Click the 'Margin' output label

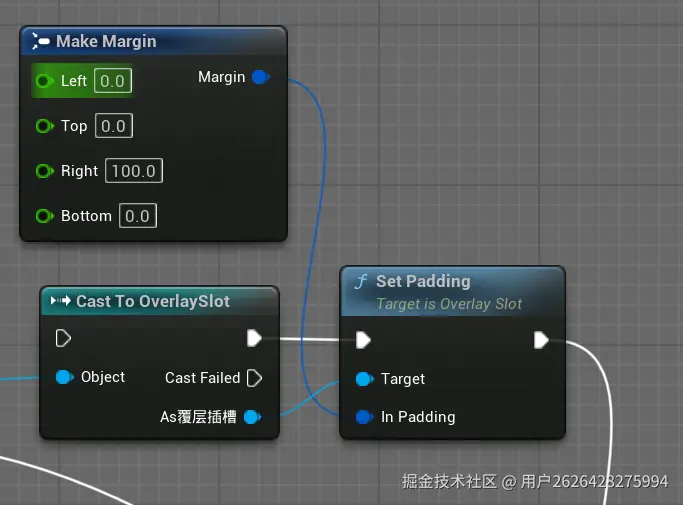click(222, 77)
